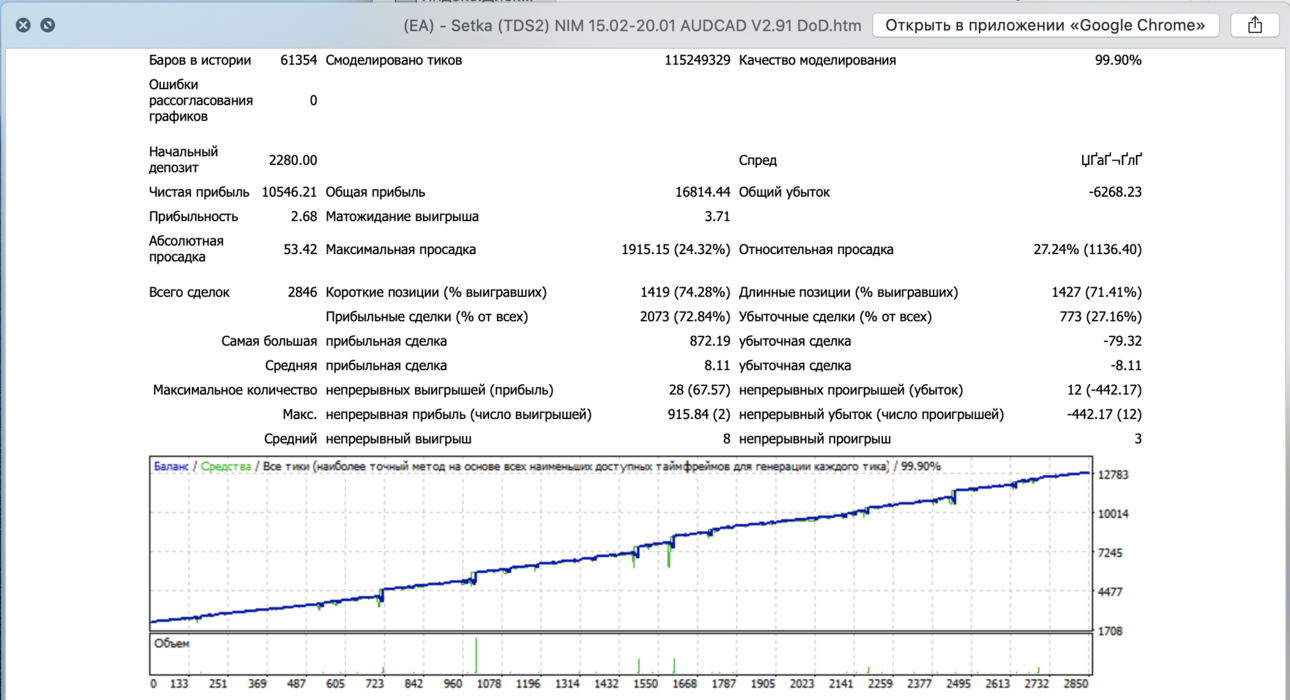Screen dimensions: 1290x700
Task: Click the Качество моделирования label
Action: (817, 60)
